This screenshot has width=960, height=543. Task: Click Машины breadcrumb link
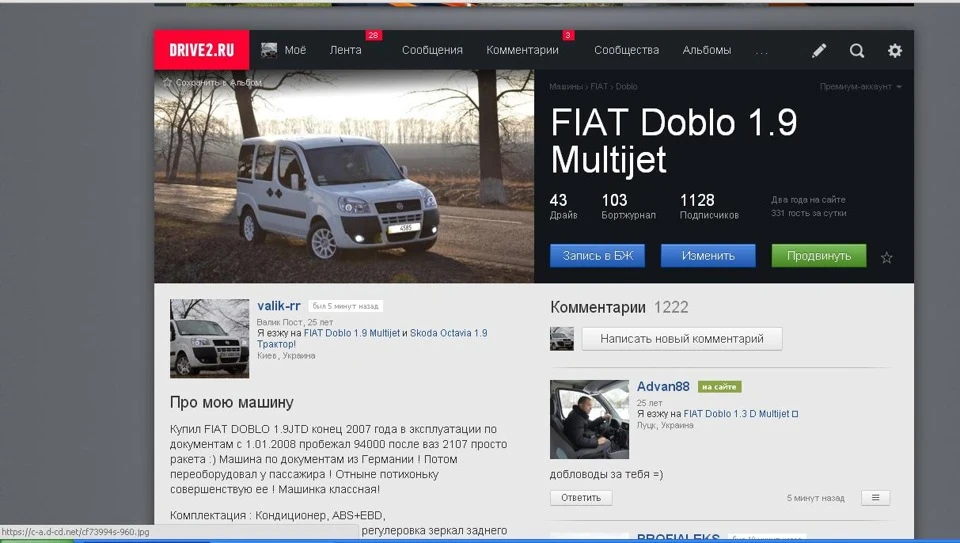click(x=566, y=87)
